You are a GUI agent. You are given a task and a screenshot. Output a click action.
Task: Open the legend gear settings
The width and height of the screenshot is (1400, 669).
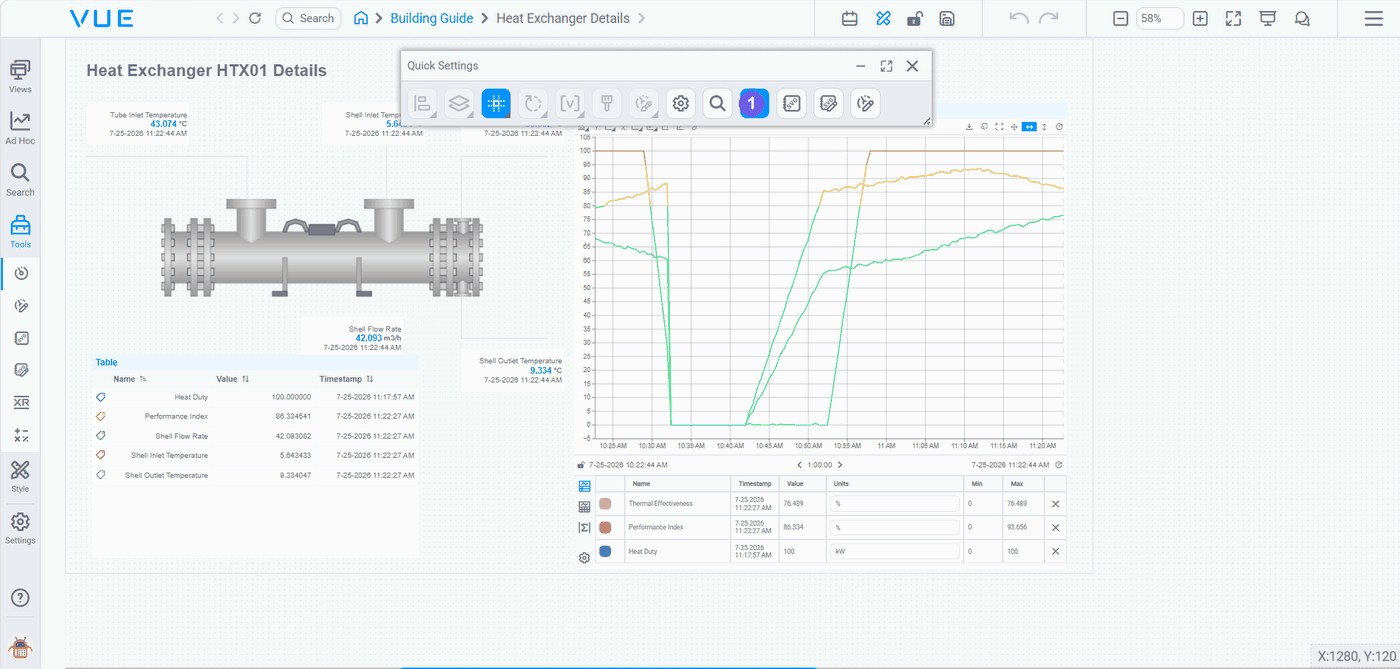tap(585, 557)
